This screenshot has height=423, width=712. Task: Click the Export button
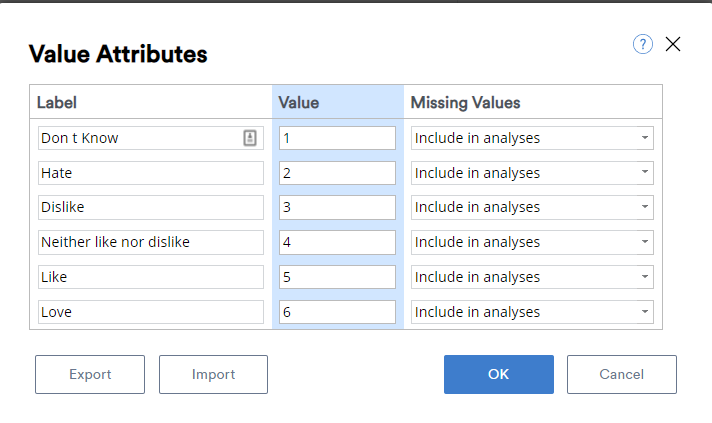click(x=90, y=374)
